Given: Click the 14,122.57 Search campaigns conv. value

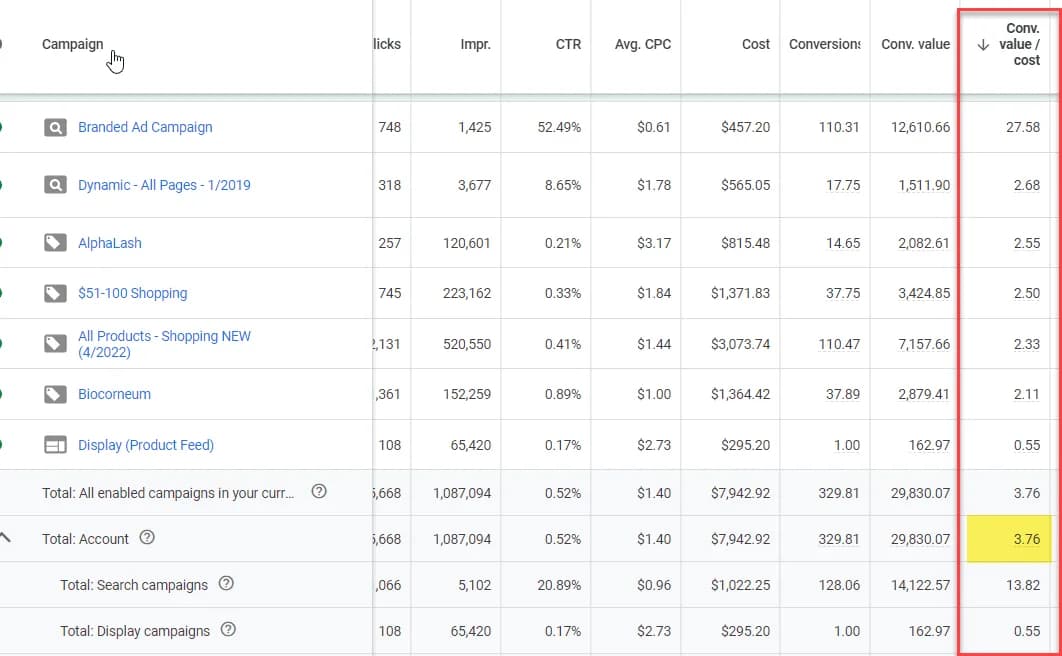Looking at the screenshot, I should (920, 585).
